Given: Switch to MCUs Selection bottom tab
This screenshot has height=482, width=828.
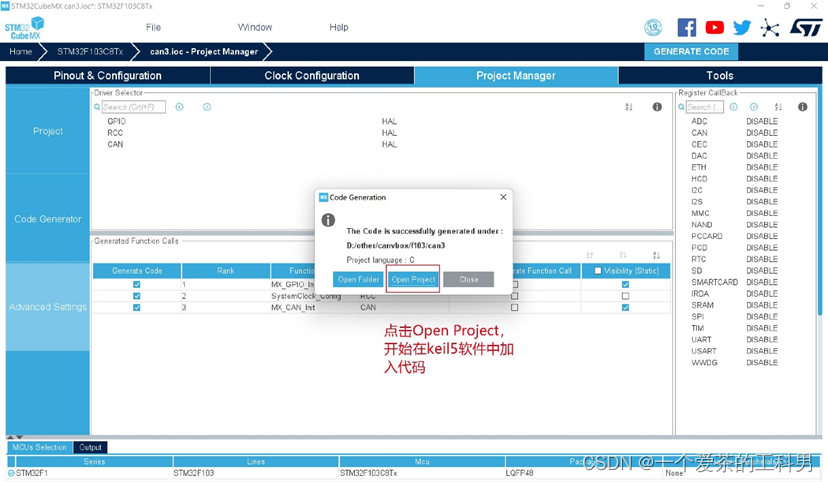Looking at the screenshot, I should click(40, 447).
